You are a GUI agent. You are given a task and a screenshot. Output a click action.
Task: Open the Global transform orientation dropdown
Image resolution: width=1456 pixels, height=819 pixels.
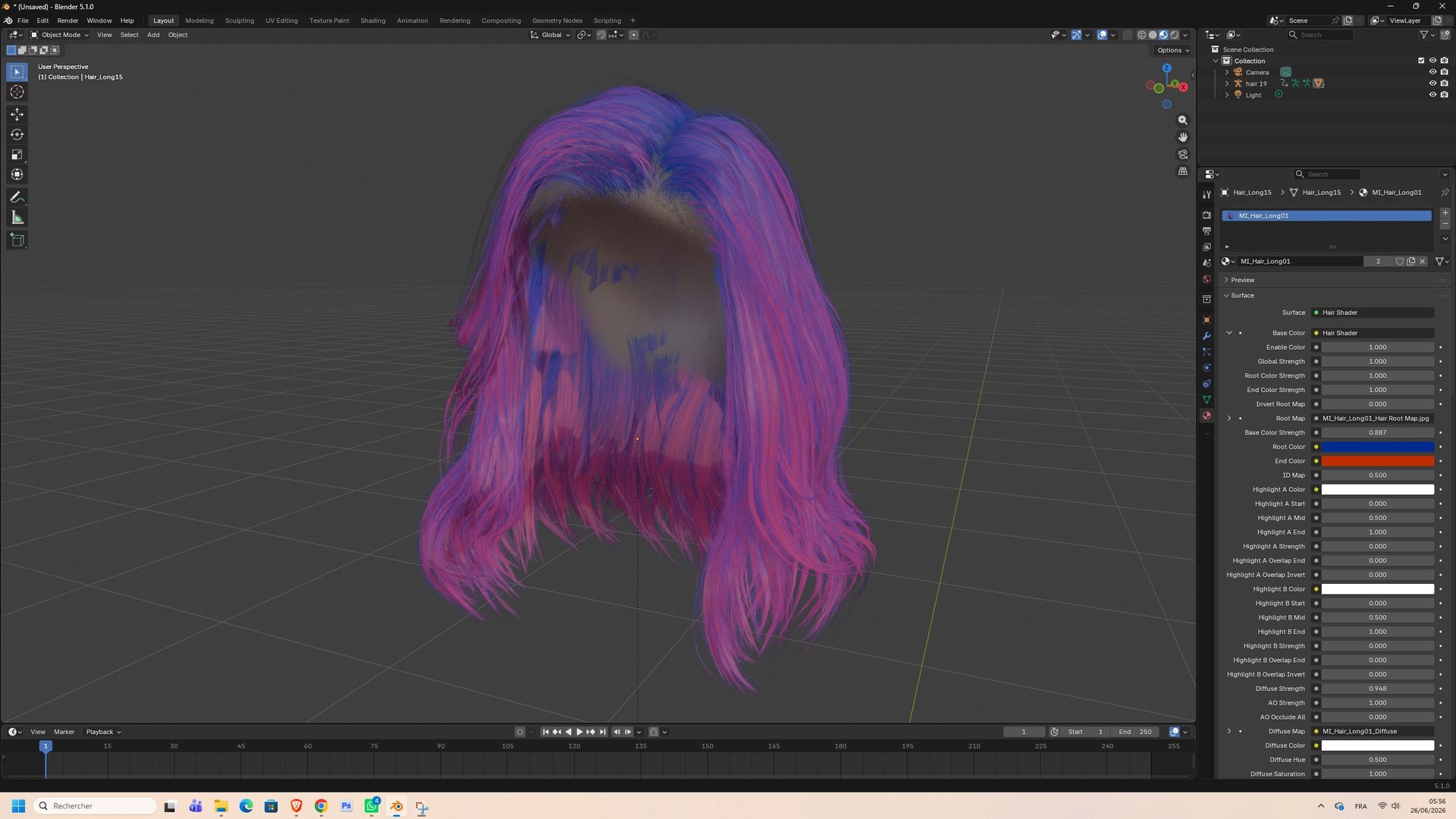click(x=551, y=35)
